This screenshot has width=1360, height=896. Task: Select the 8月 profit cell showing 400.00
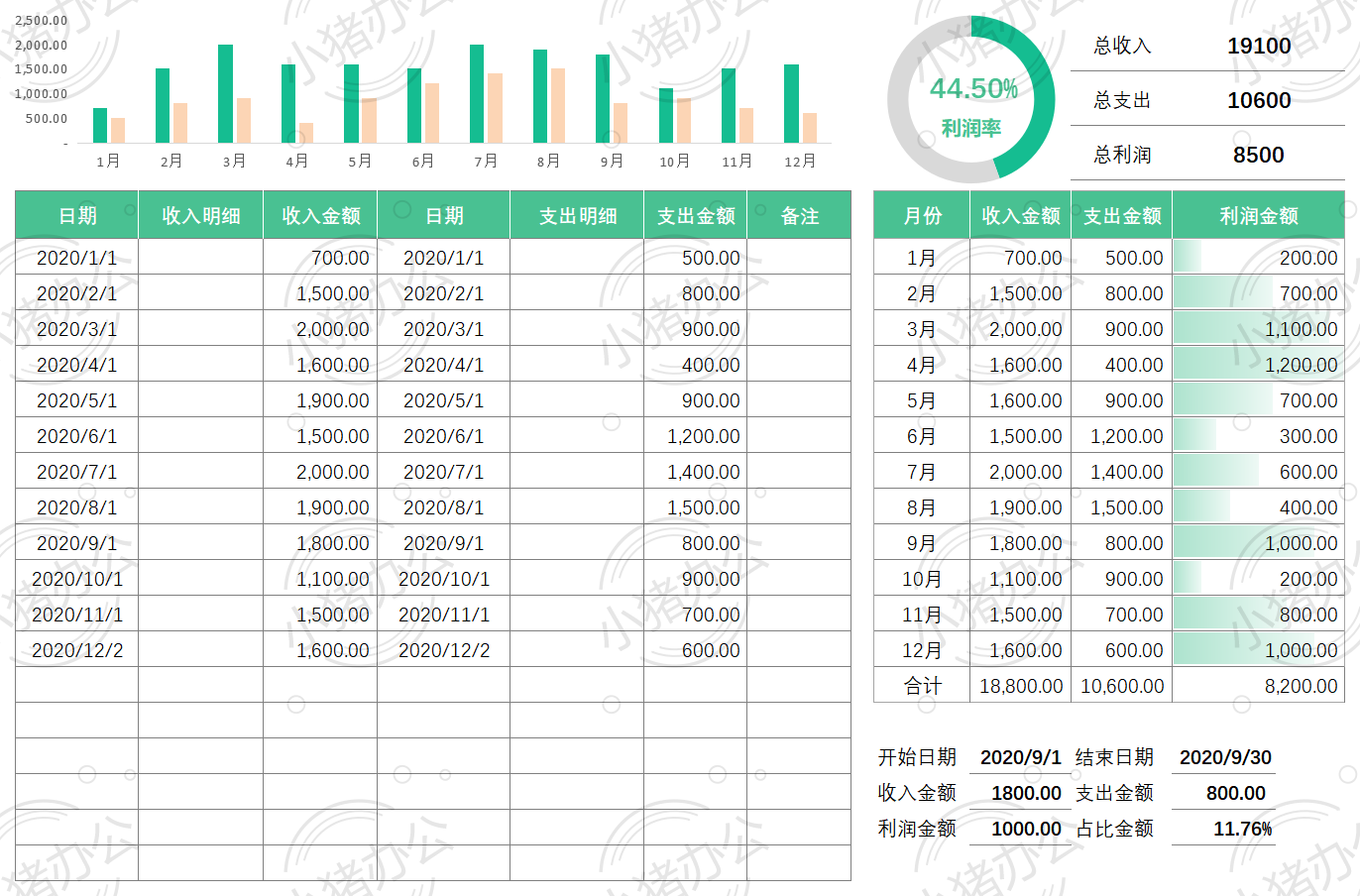click(1259, 507)
